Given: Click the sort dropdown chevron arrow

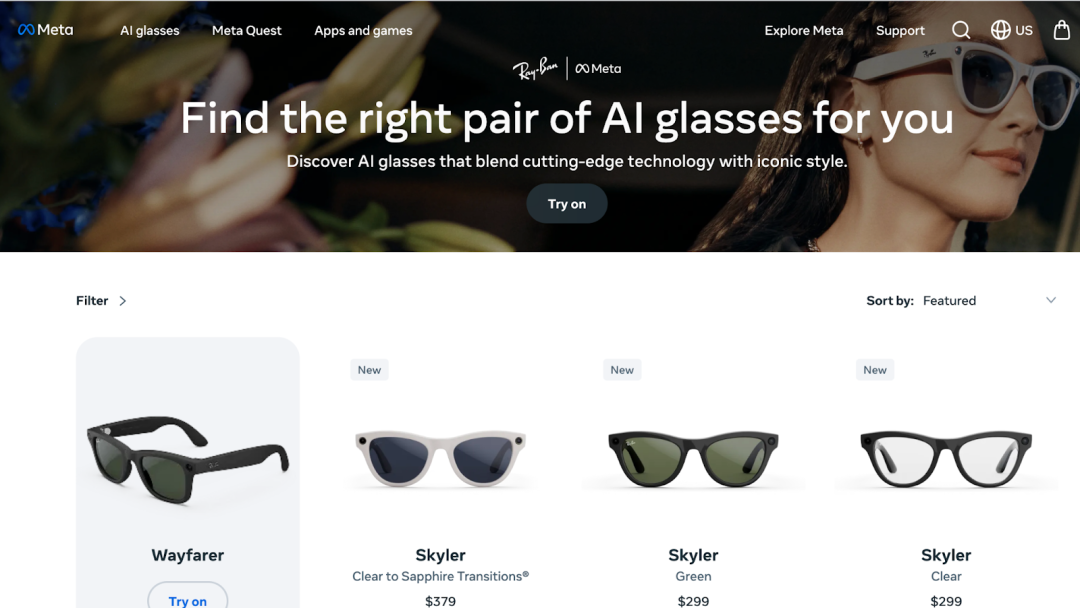Looking at the screenshot, I should click(x=1050, y=300).
